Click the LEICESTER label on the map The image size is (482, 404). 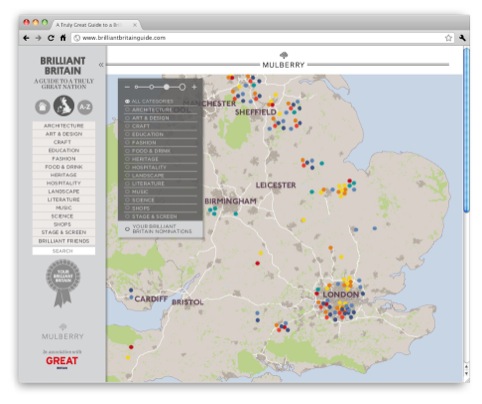(x=276, y=185)
